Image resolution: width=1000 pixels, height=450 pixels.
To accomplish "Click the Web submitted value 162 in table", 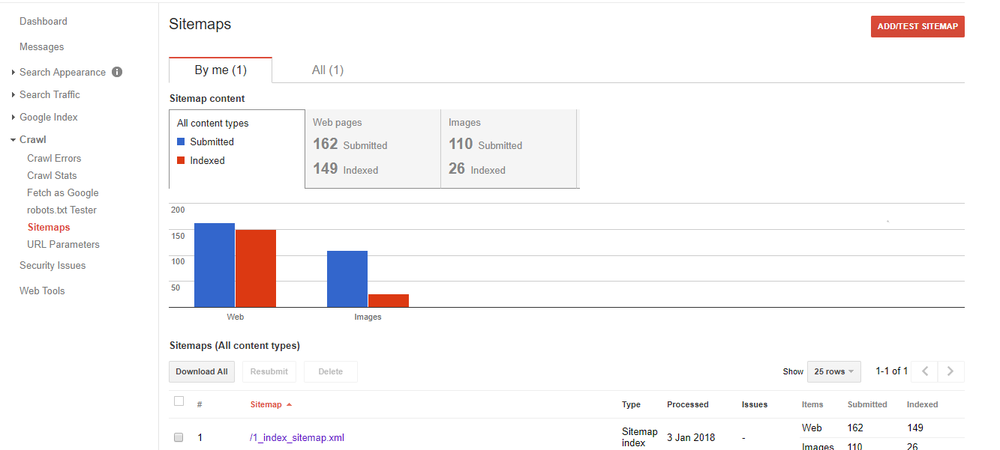I will 855,428.
